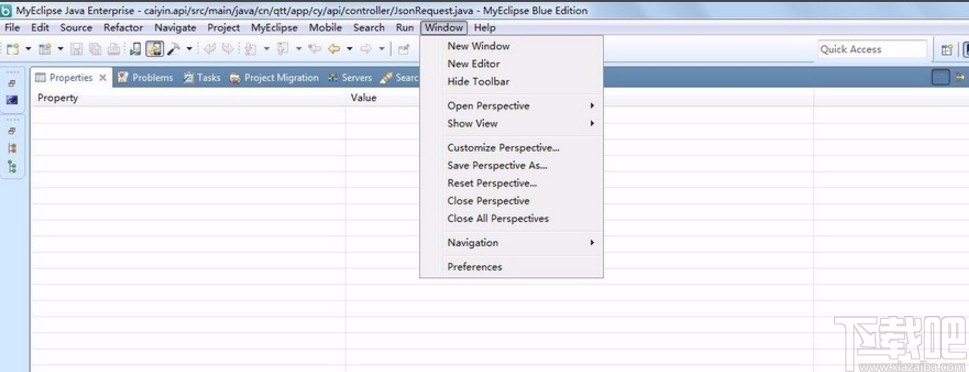The image size is (969, 372).
Task: Open the Previous Annotation dropdown arrow
Action: 298,49
